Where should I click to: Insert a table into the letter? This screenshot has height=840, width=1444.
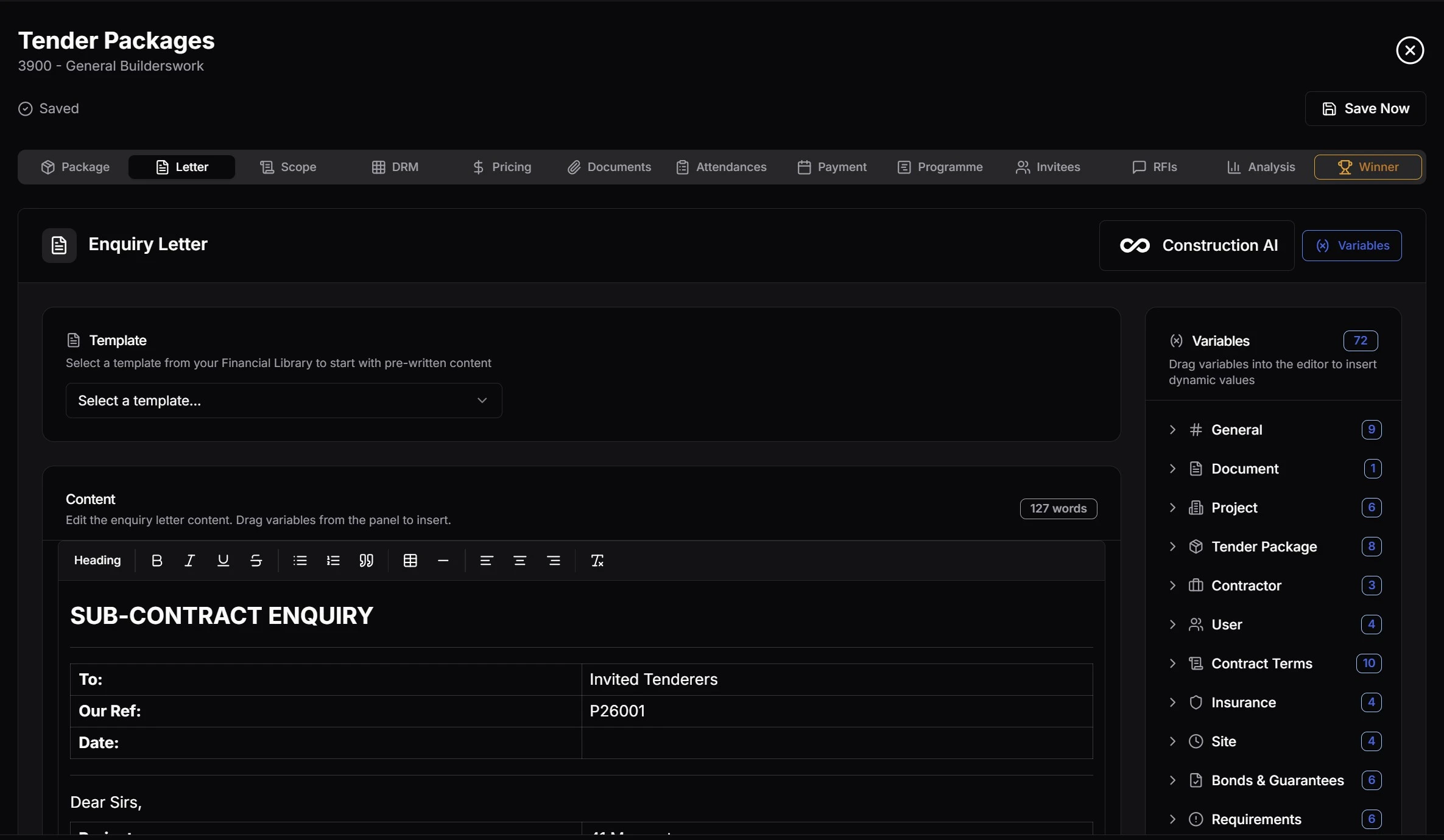[410, 561]
